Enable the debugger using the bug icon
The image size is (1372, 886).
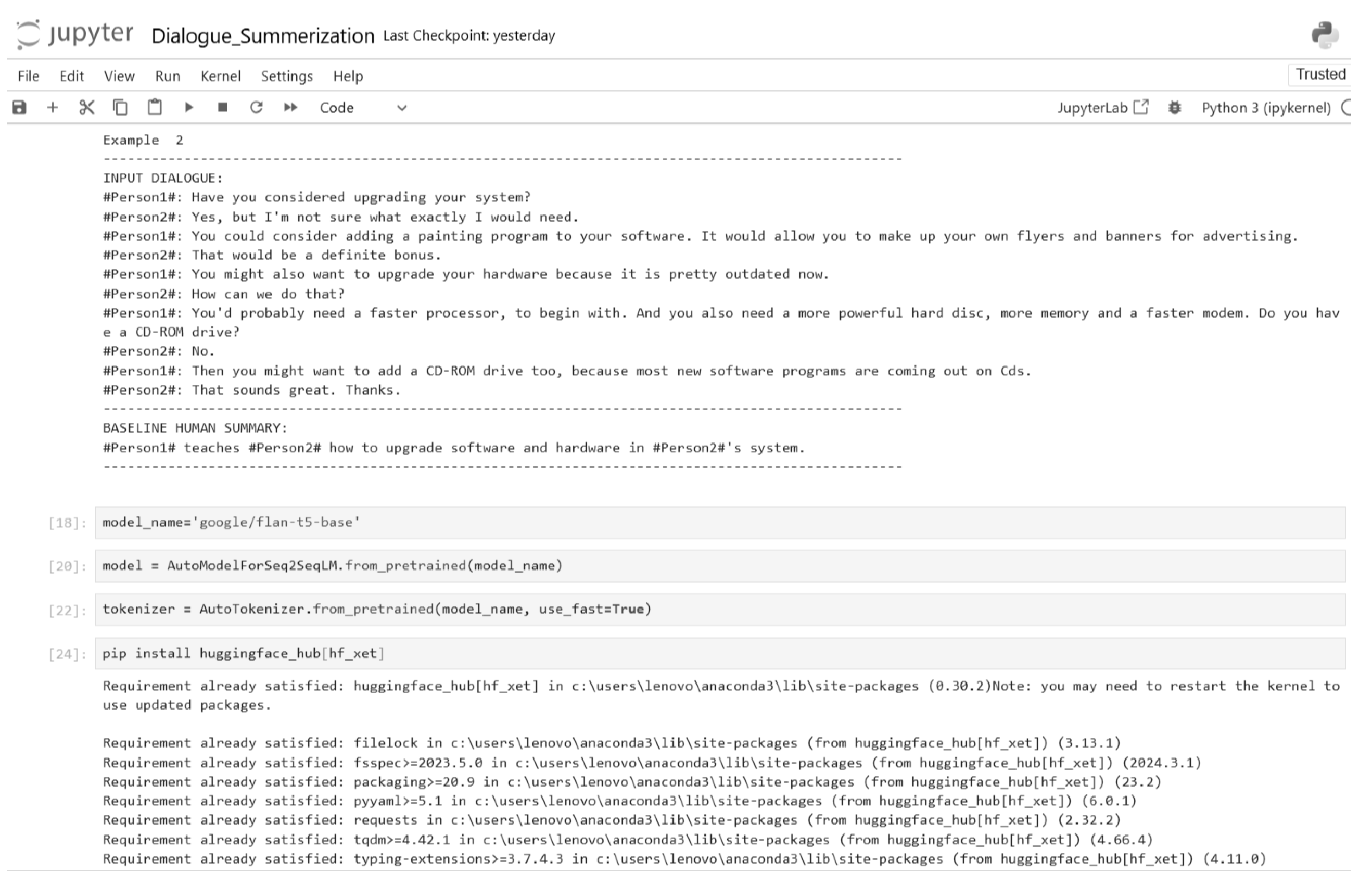[x=1175, y=107]
